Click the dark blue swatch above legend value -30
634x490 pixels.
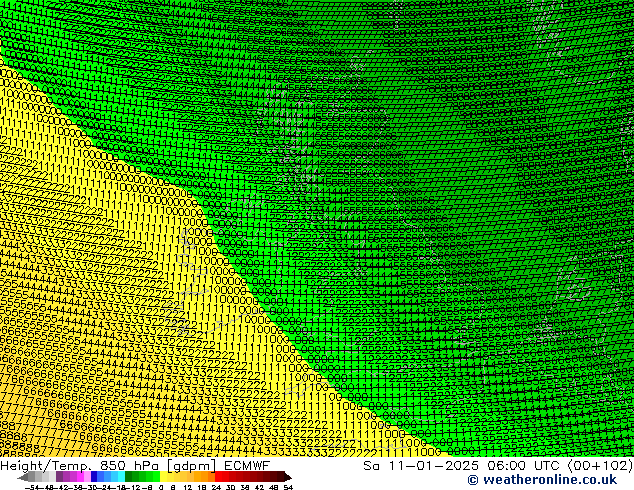[x=94, y=476]
